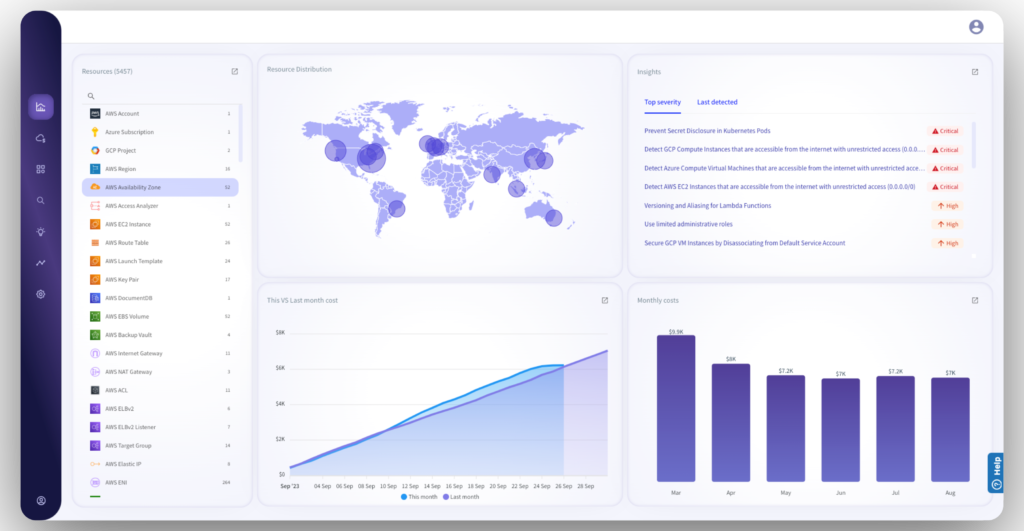
Task: Expand the Resources panel in new view
Action: (x=234, y=72)
